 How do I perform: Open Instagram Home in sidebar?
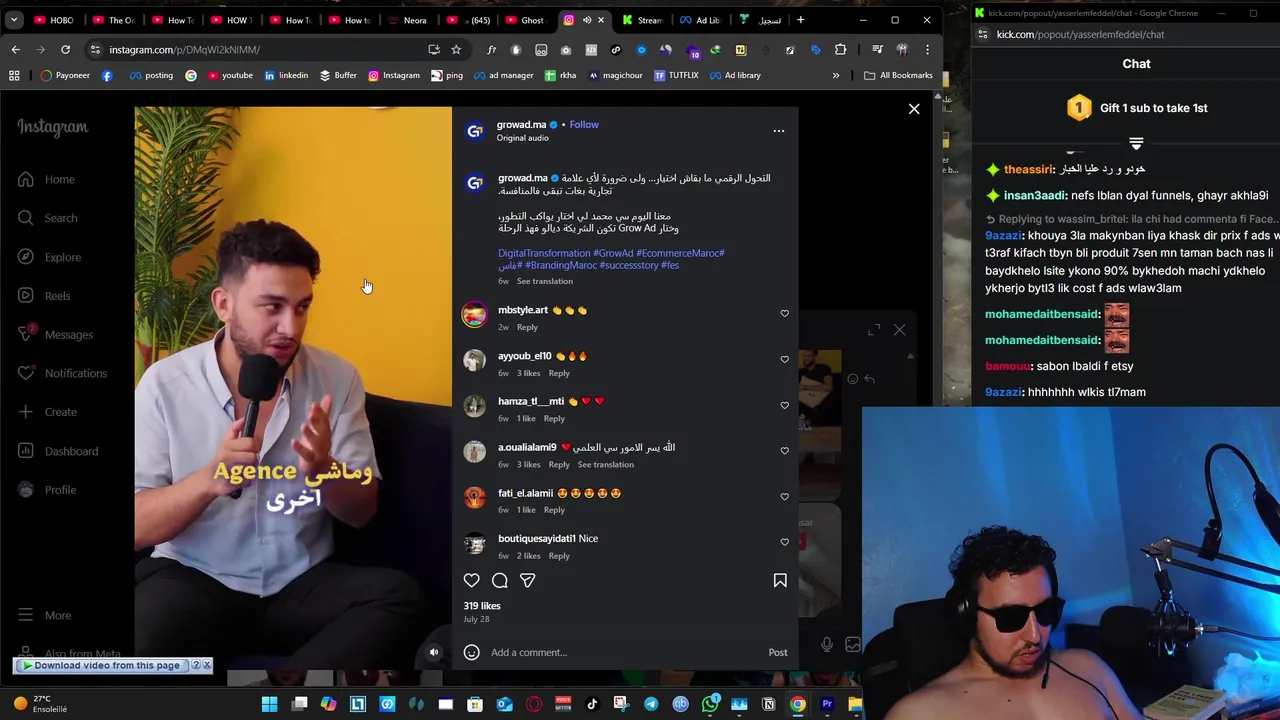point(46,180)
